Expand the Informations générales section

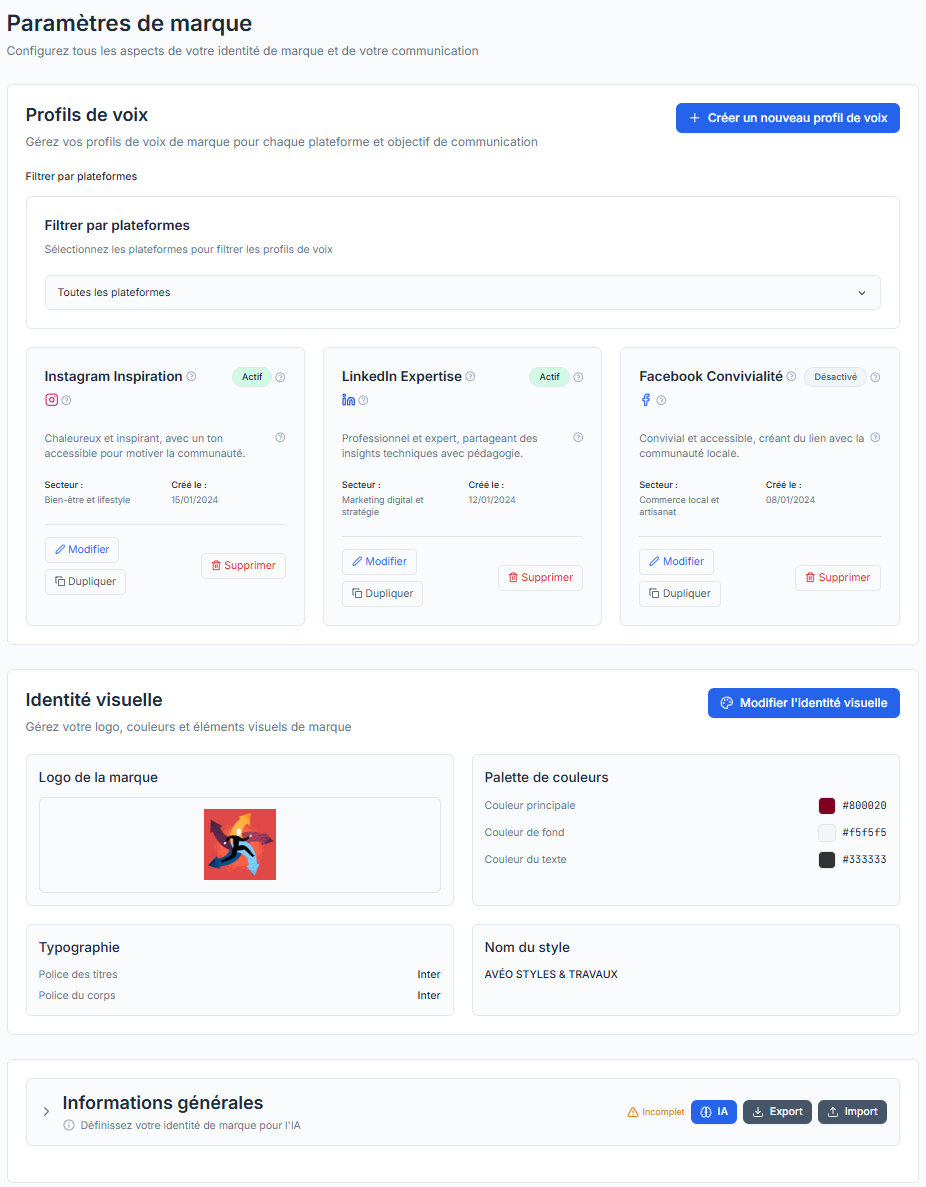click(46, 1112)
